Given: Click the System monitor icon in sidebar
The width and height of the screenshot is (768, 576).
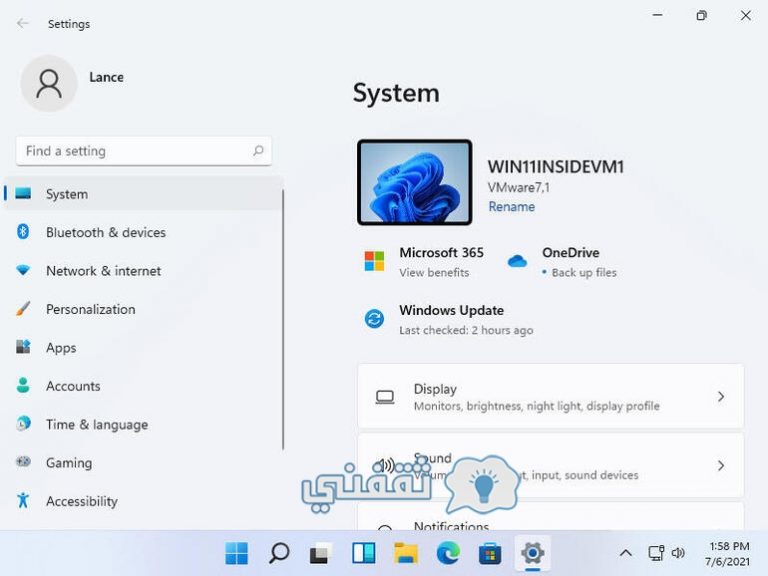Looking at the screenshot, I should 23,193.
